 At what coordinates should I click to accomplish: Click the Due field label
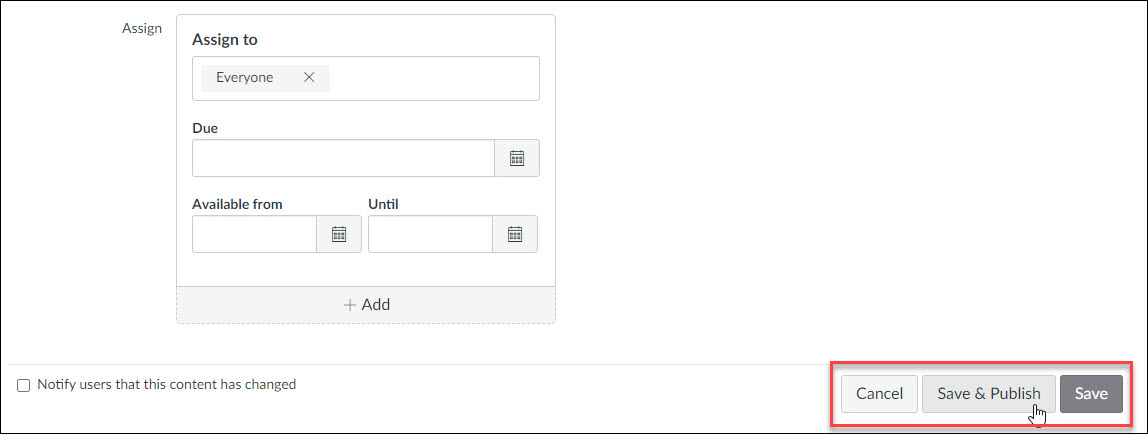coord(205,128)
